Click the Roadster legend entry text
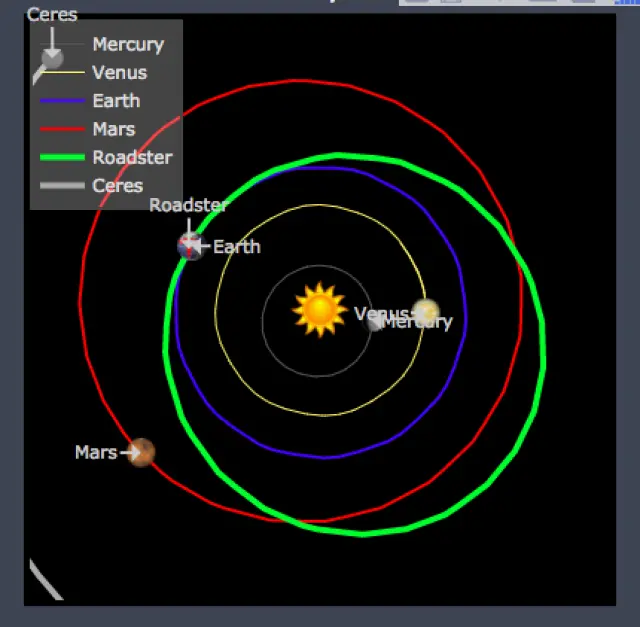Screen dimensions: 640x627 [x=132, y=157]
